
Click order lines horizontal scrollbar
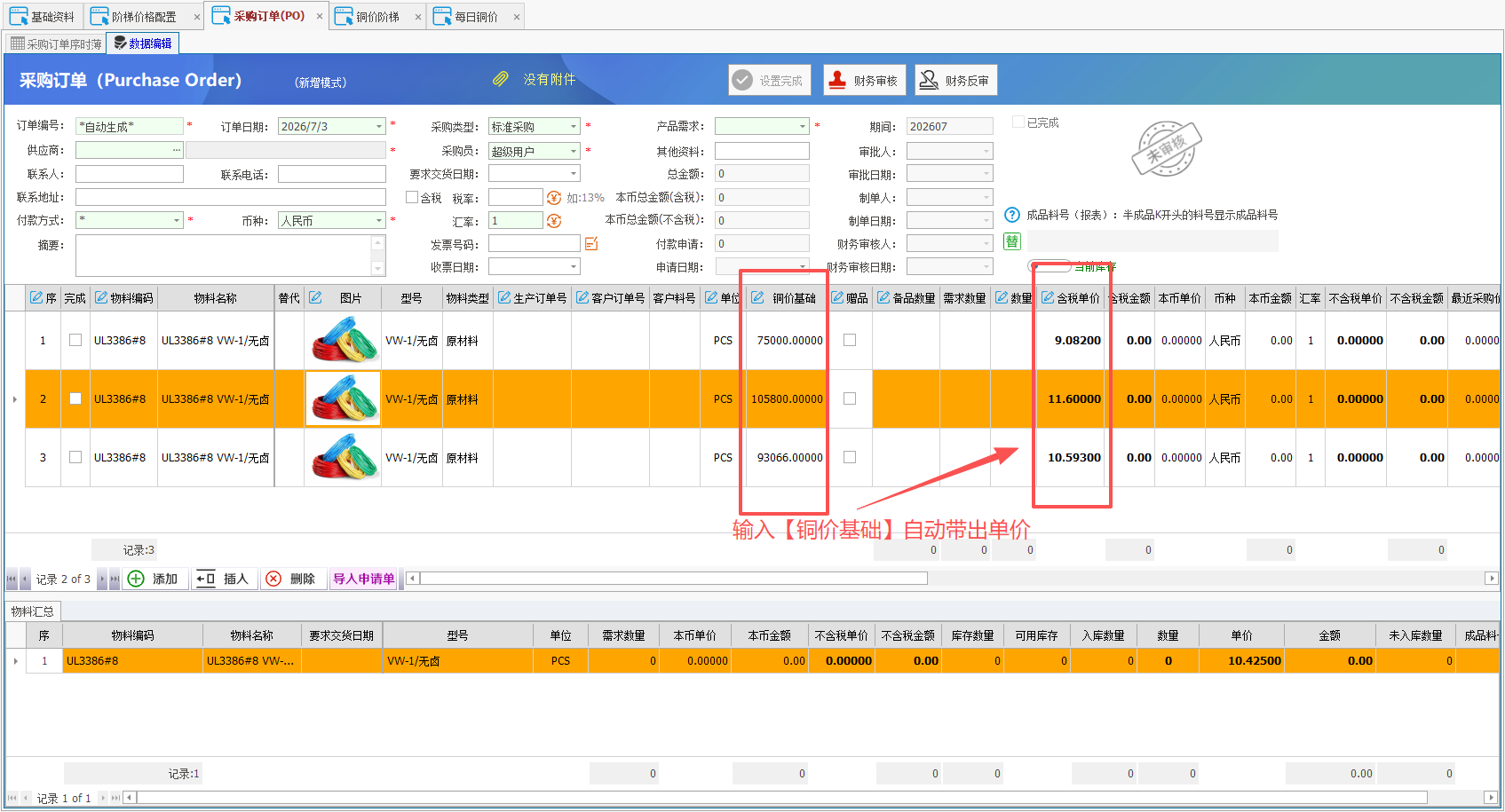[x=674, y=579]
